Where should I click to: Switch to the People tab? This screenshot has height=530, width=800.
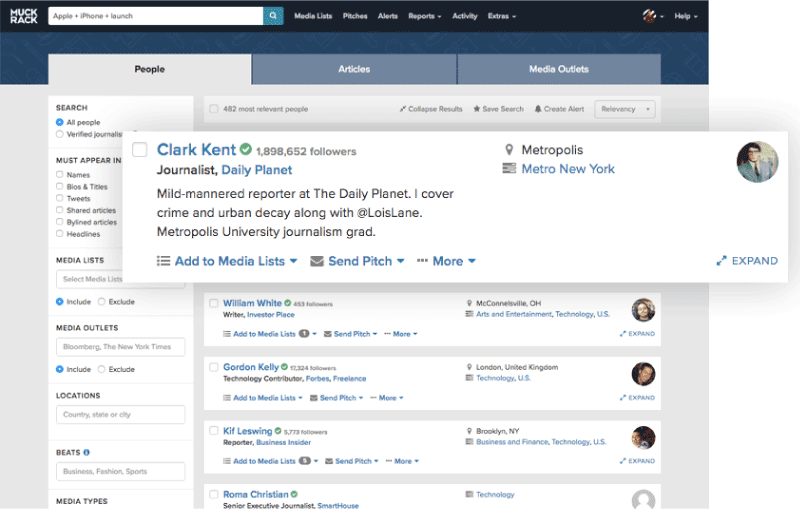point(150,69)
